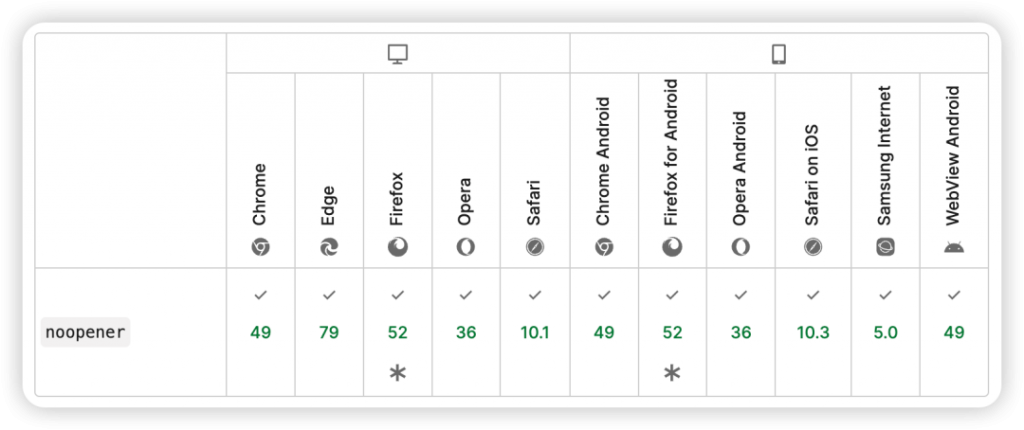1024x430 pixels.
Task: Select the noopener feature label
Action: pos(86,332)
